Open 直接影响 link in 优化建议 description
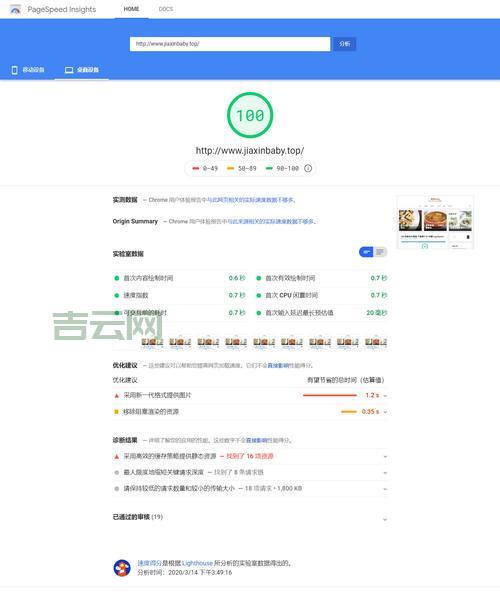 278,365
